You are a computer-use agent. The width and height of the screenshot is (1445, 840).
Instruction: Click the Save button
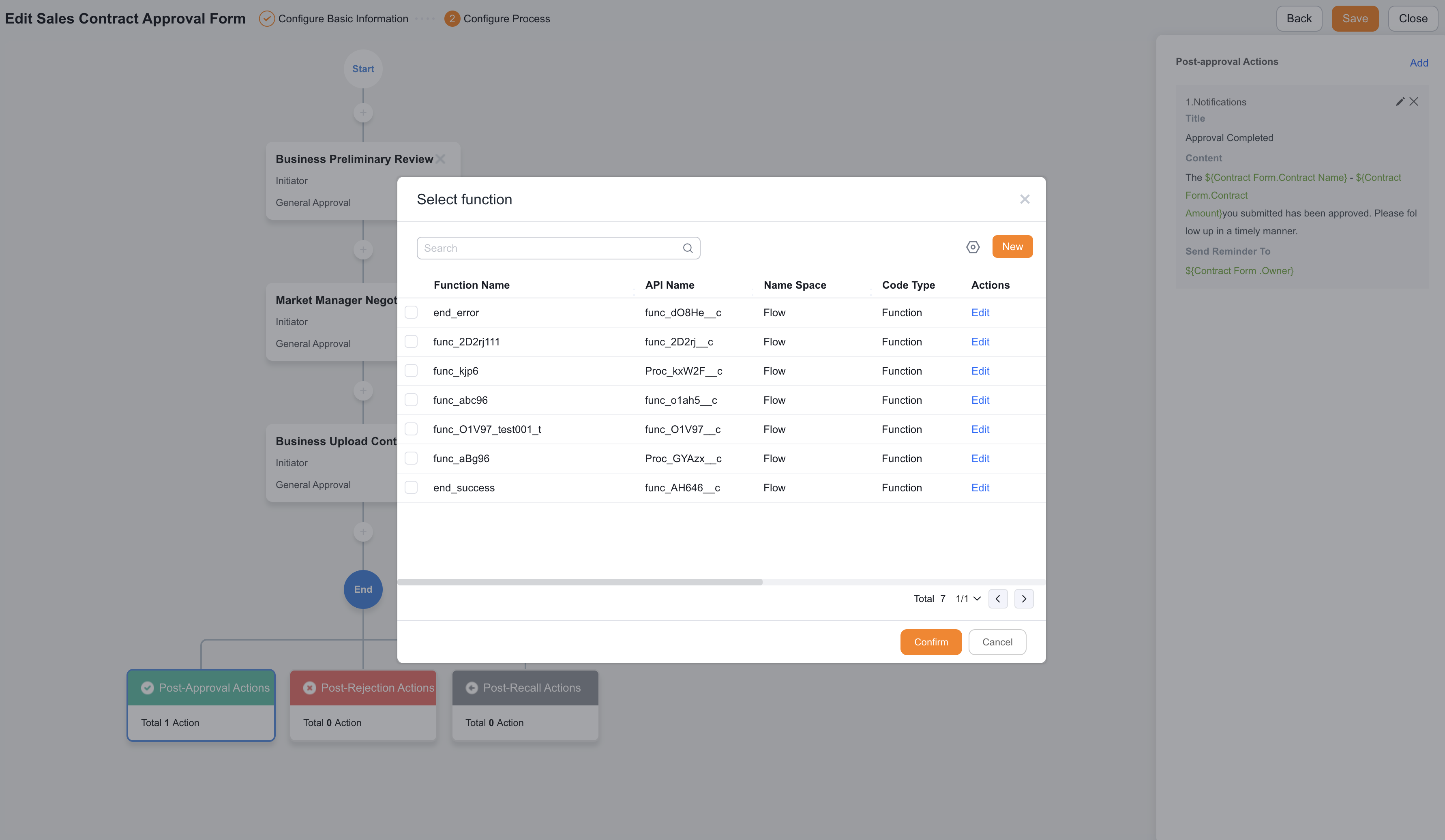[x=1355, y=19]
